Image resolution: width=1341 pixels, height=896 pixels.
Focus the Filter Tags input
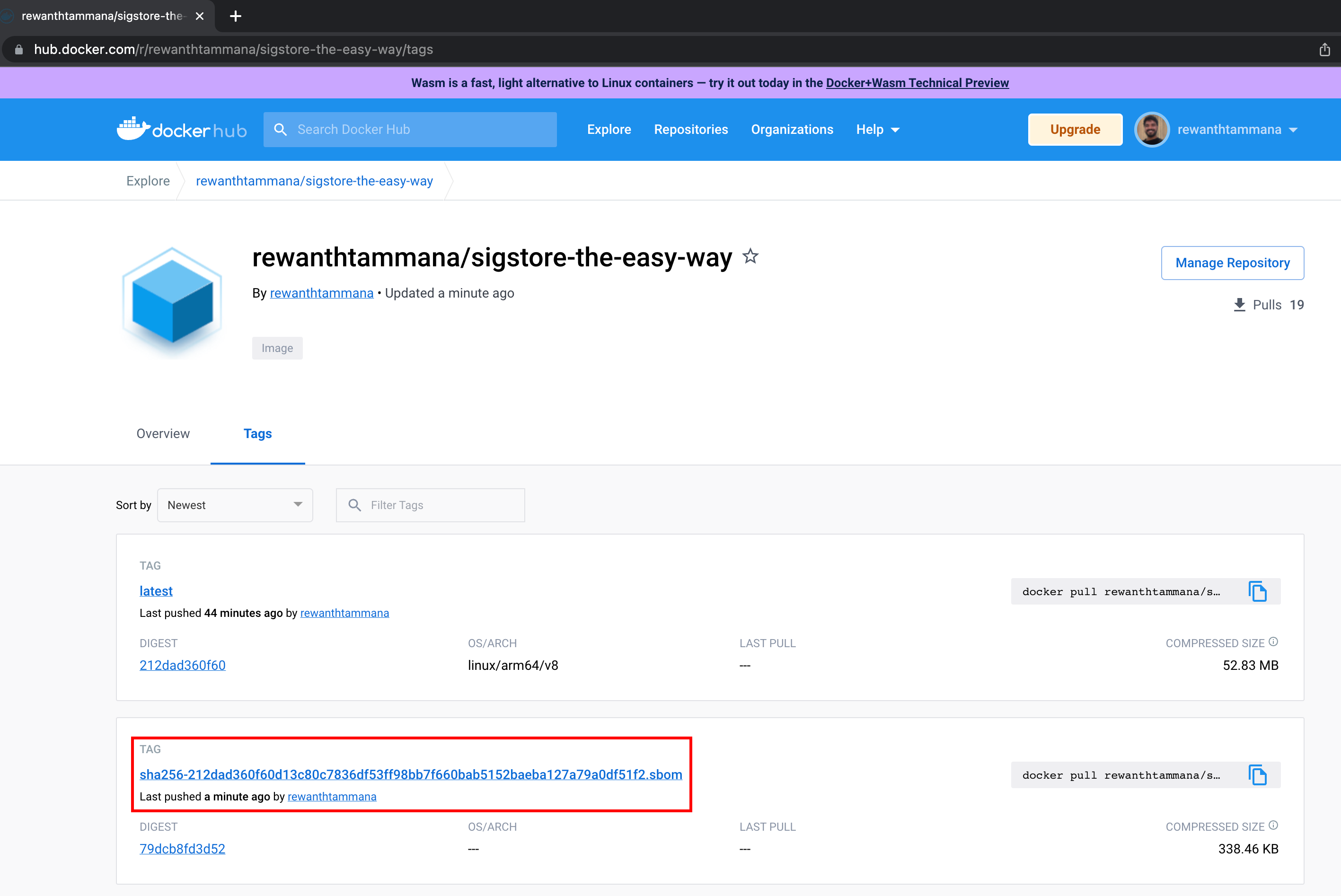(431, 505)
